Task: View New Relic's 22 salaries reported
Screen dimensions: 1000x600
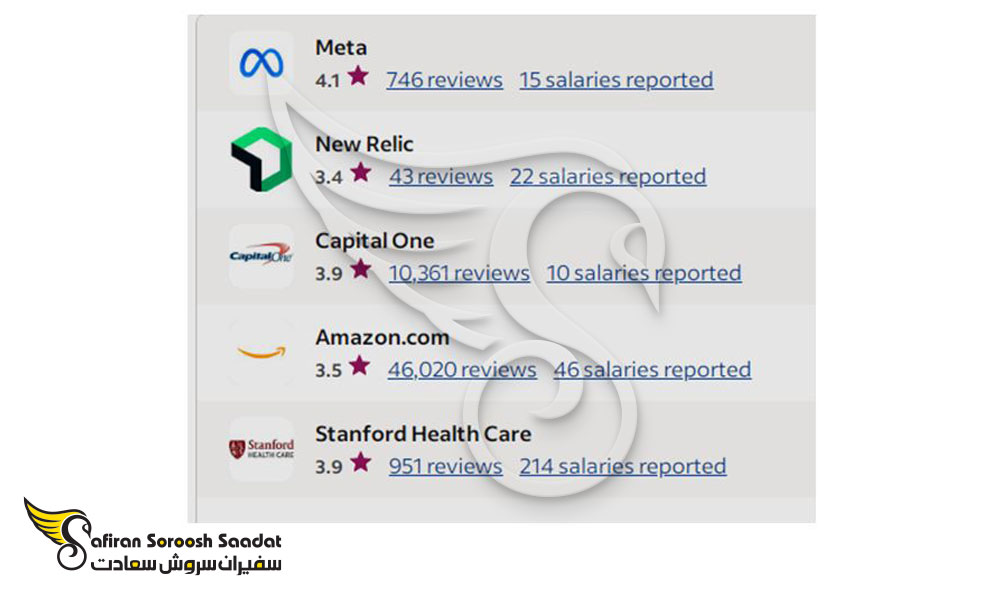Action: [x=608, y=177]
